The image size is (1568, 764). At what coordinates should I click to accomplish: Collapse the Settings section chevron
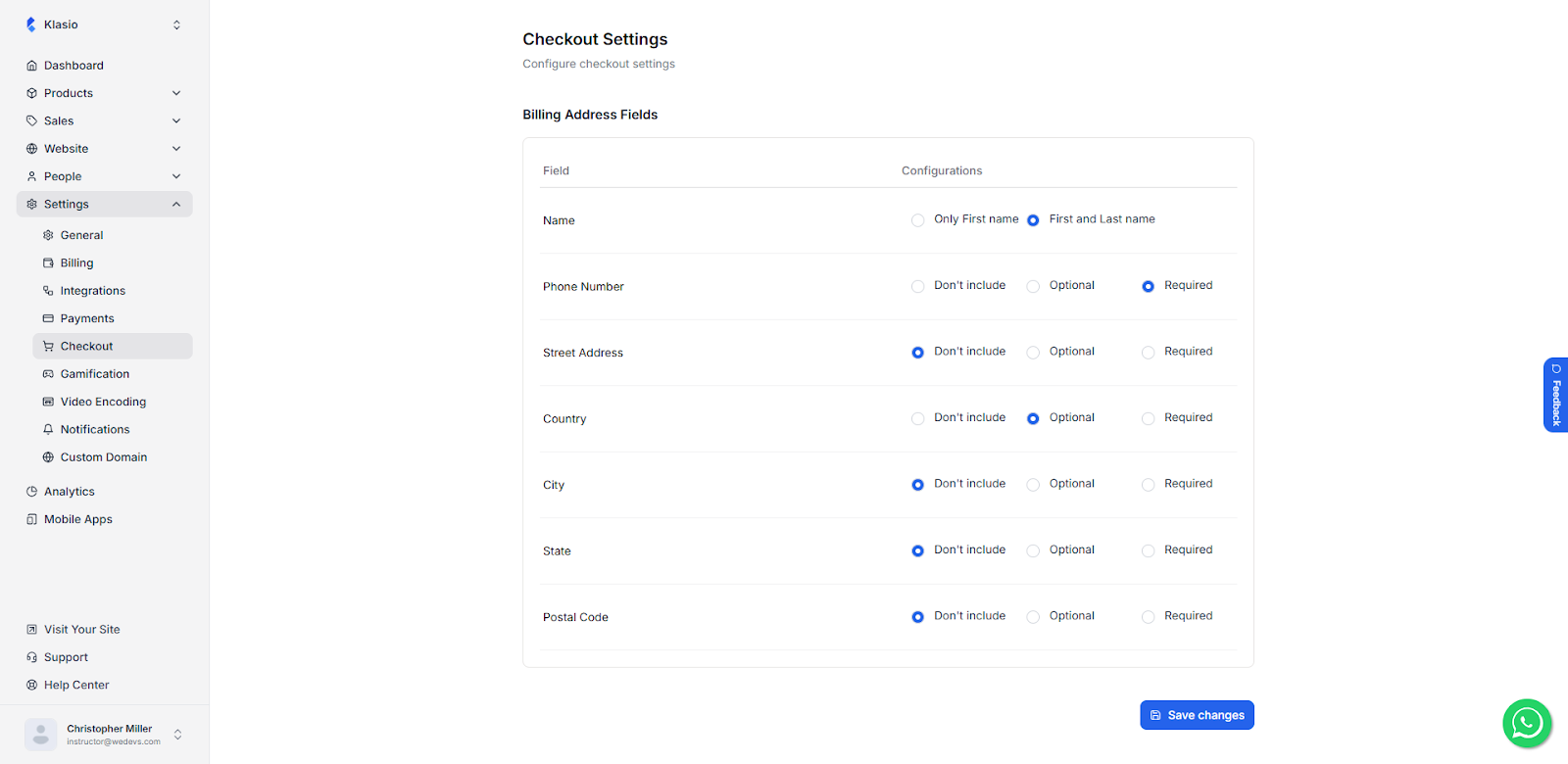click(176, 205)
